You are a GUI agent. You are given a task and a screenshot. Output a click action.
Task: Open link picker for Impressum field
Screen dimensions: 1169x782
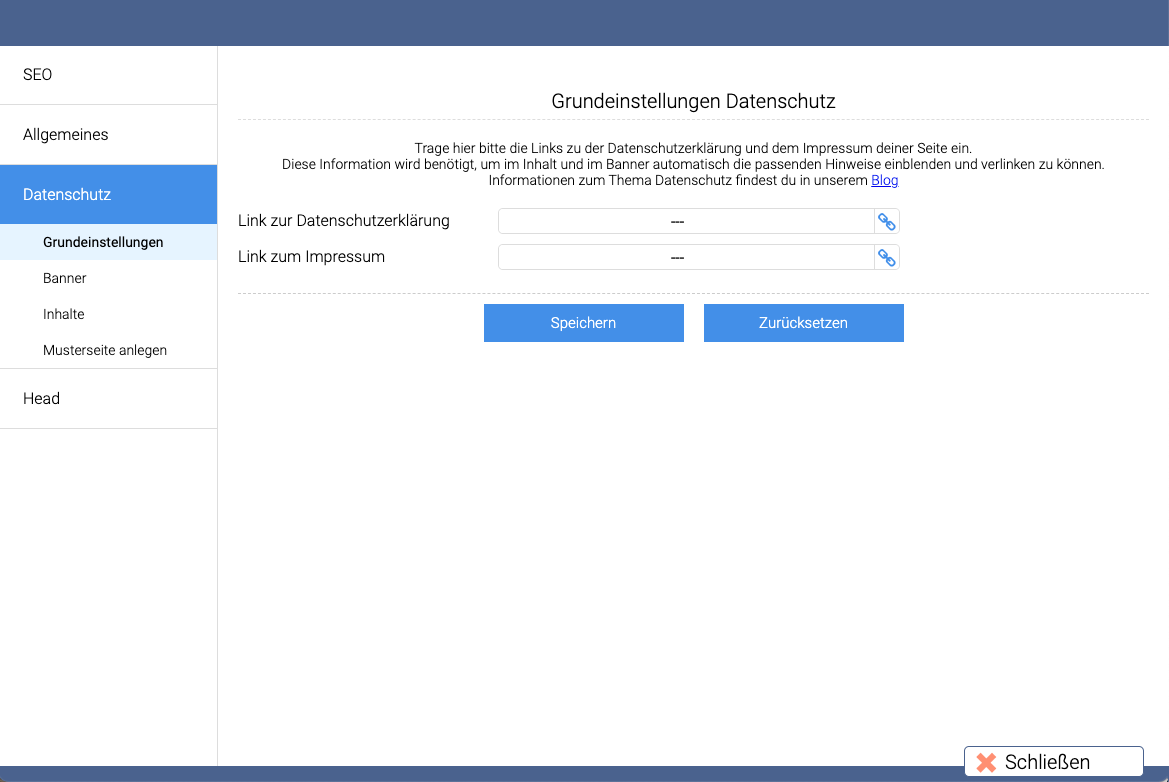point(886,257)
